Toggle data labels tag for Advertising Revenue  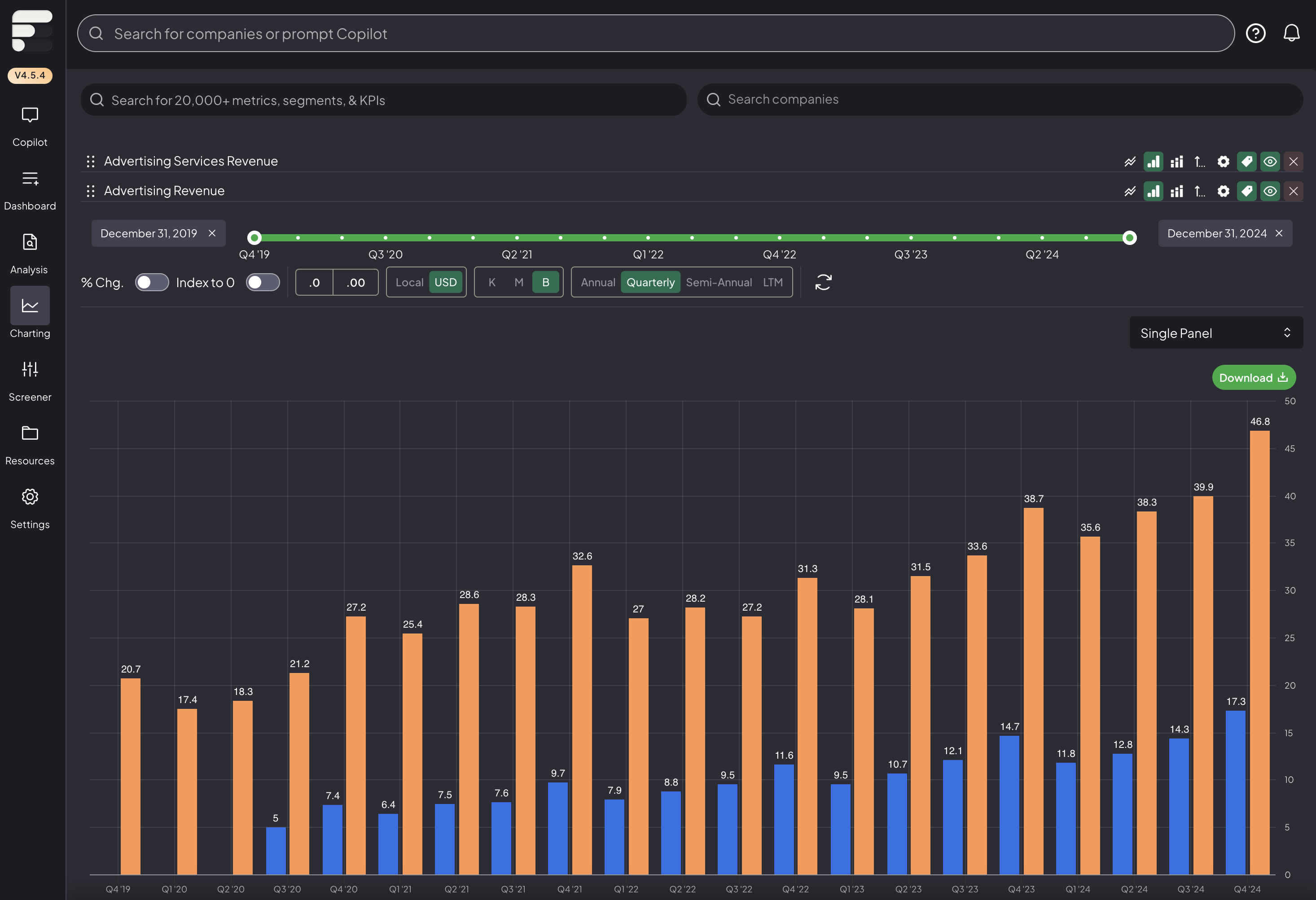tap(1246, 191)
